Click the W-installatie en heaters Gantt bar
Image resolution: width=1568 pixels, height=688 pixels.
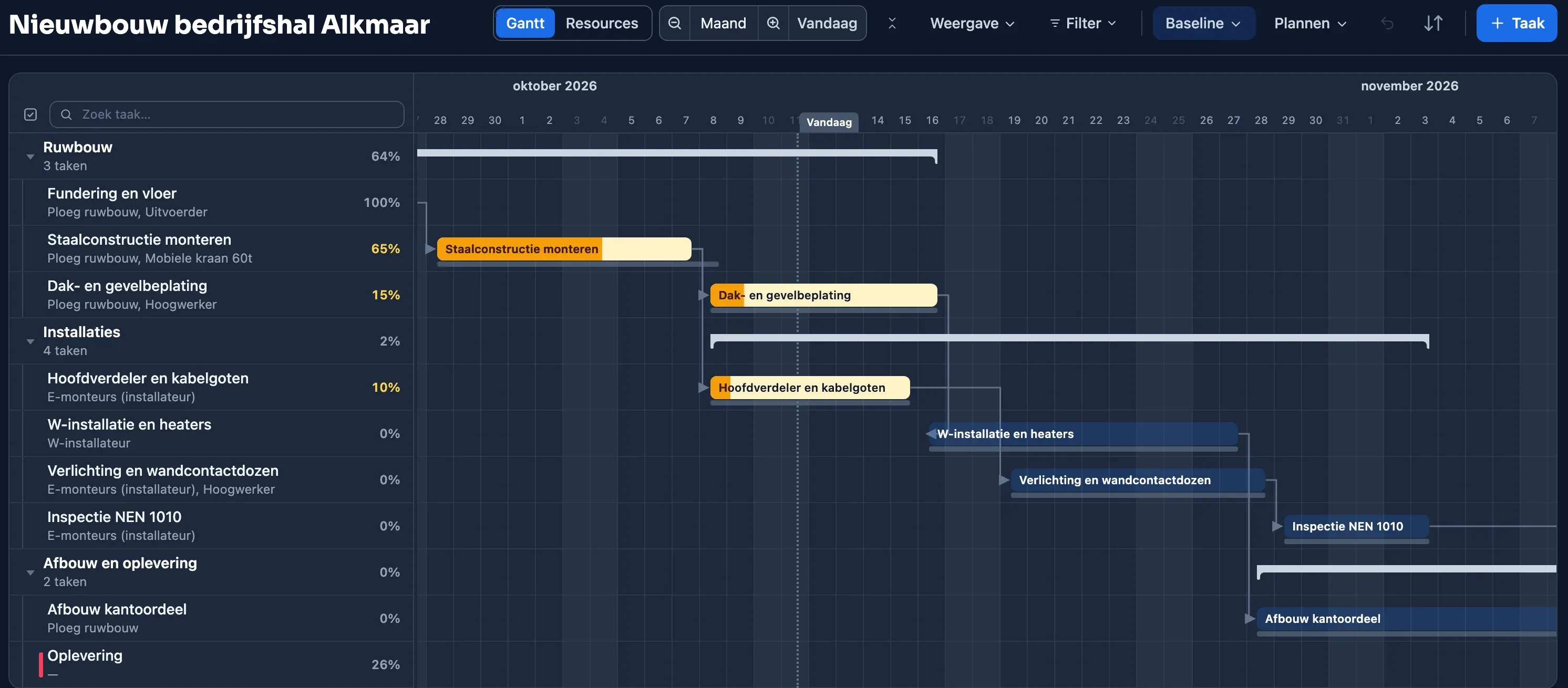pyautogui.click(x=1083, y=434)
